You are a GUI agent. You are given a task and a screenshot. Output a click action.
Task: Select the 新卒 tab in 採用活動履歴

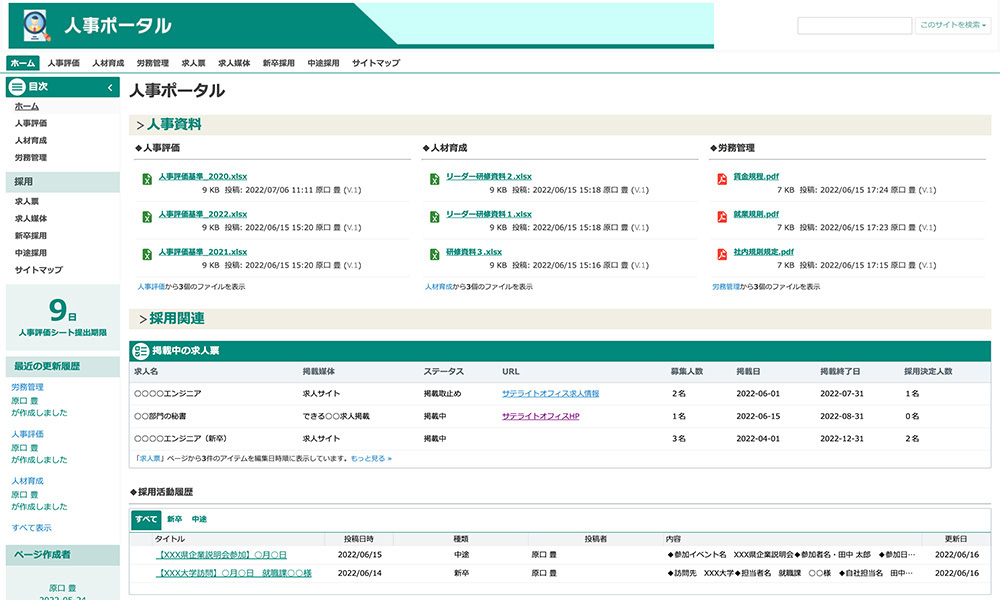[175, 520]
